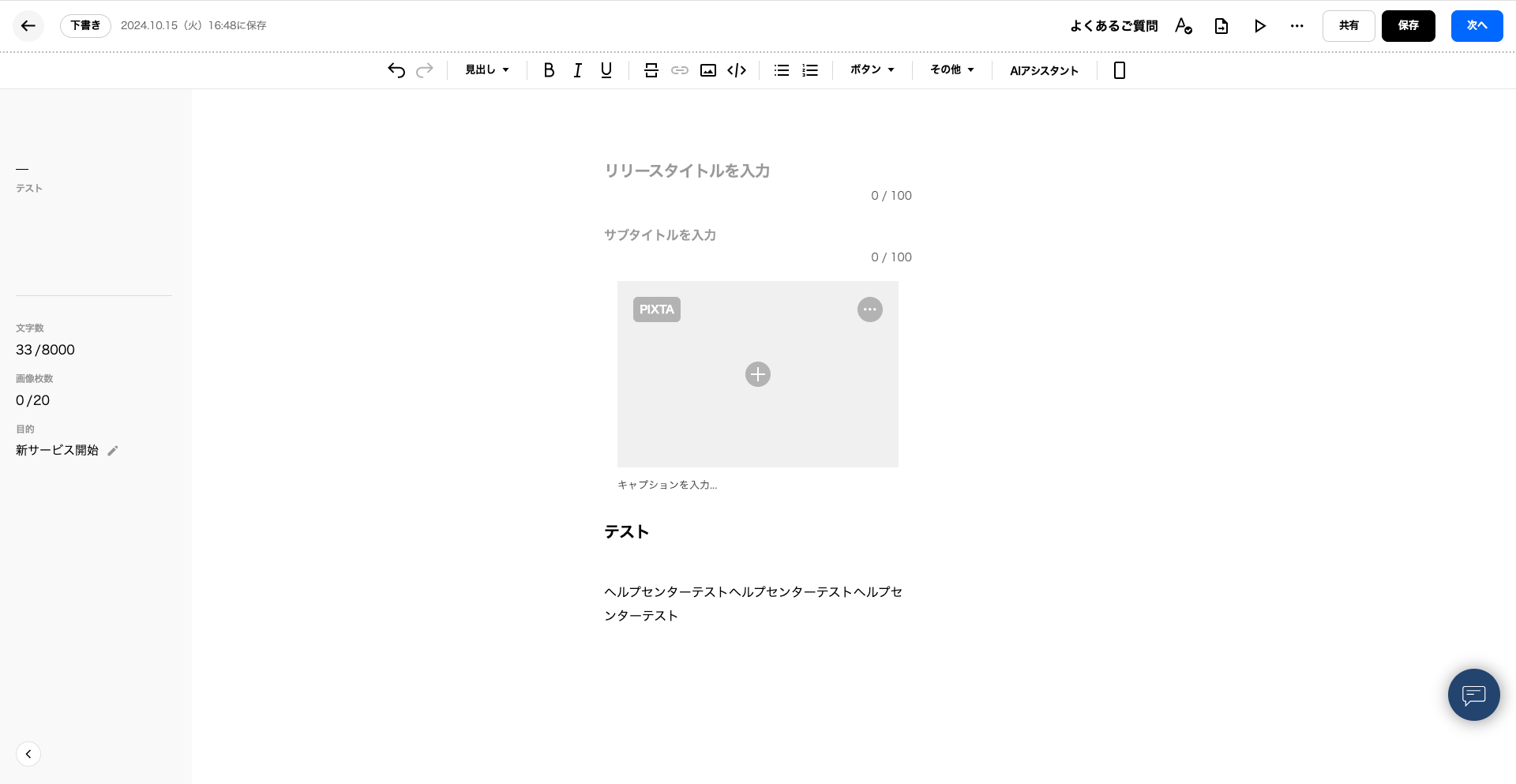Toggle bold formatting

[x=549, y=70]
